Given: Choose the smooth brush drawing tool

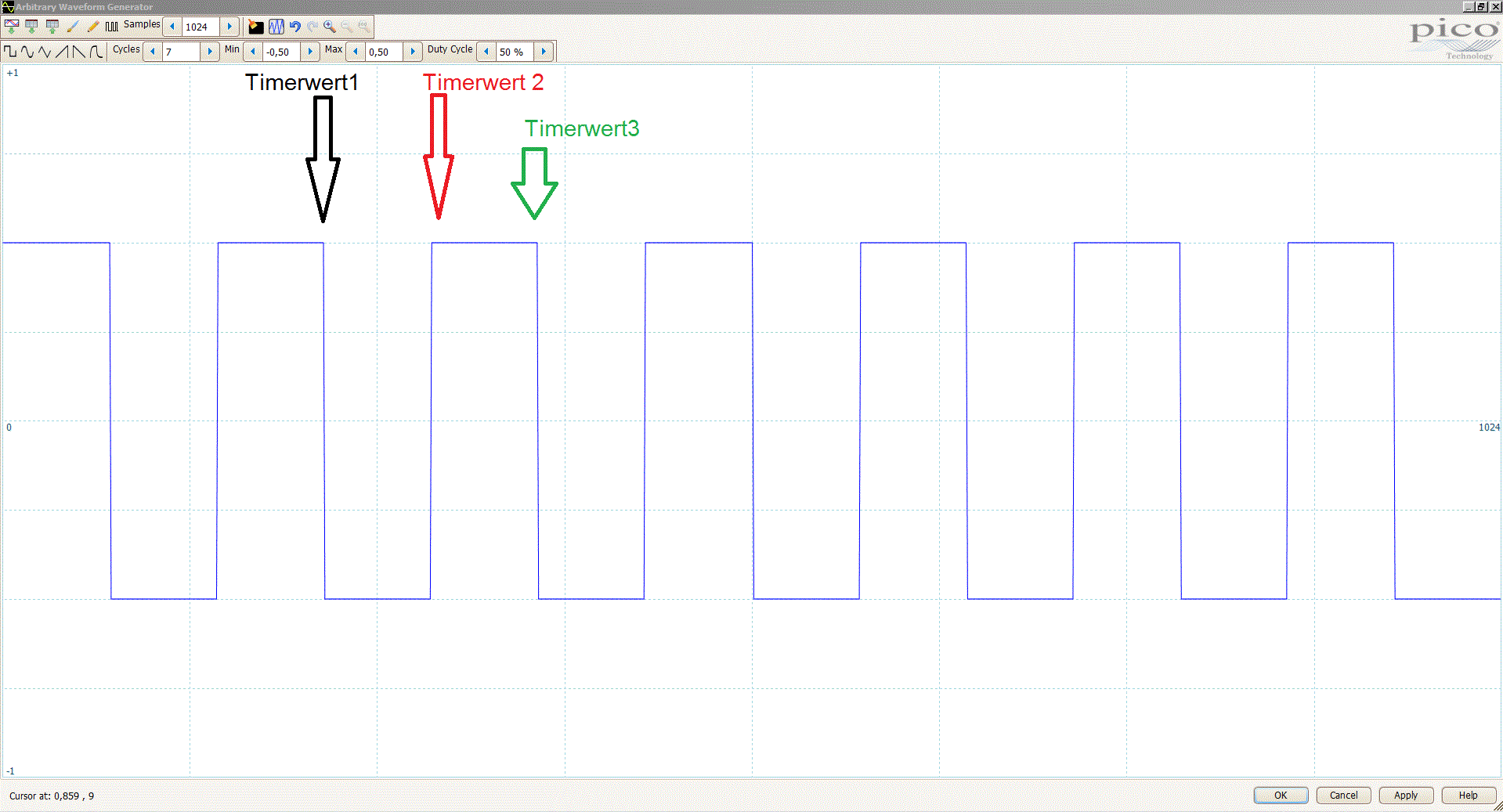Looking at the screenshot, I should coord(73,27).
